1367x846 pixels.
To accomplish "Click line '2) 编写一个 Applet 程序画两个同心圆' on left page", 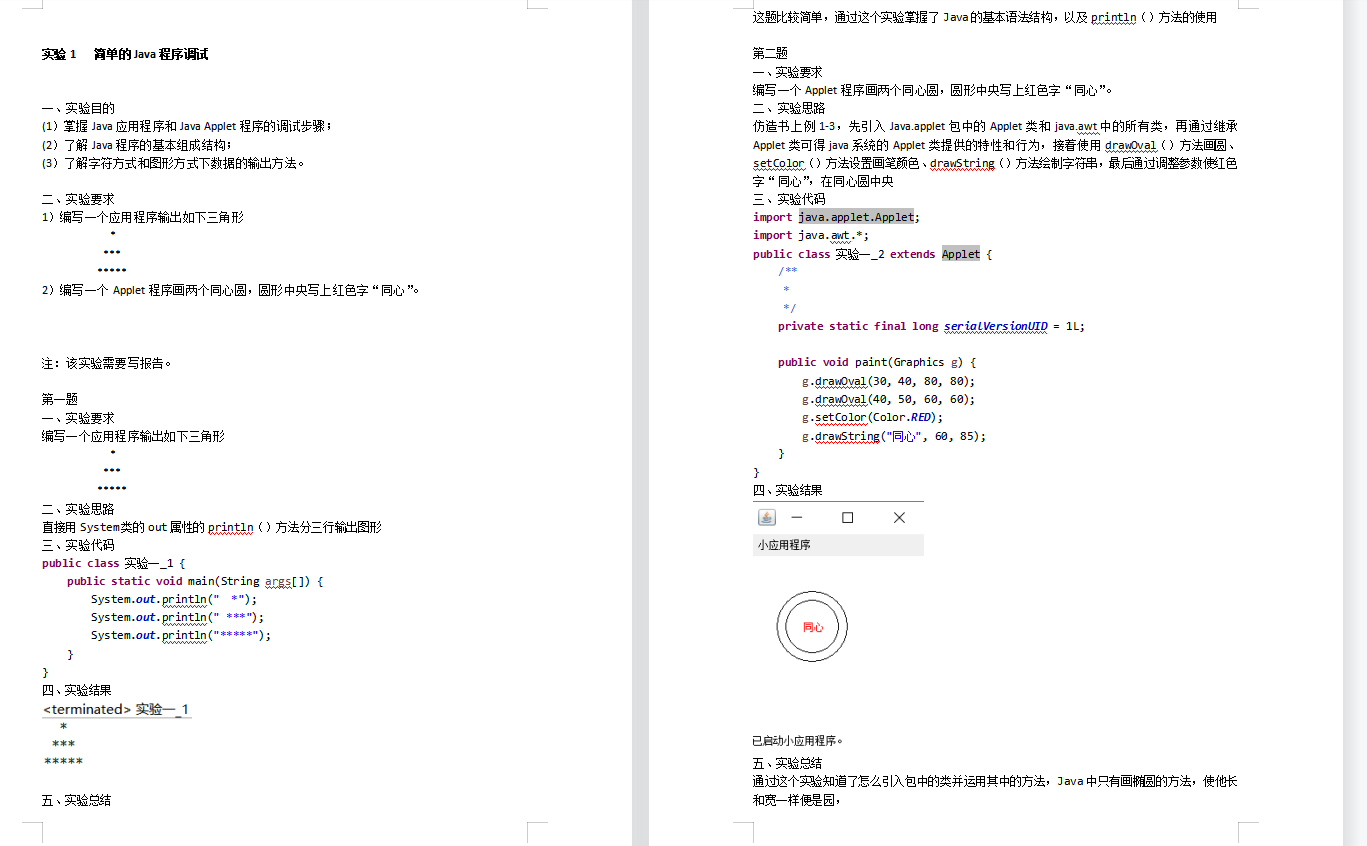I will 231,290.
